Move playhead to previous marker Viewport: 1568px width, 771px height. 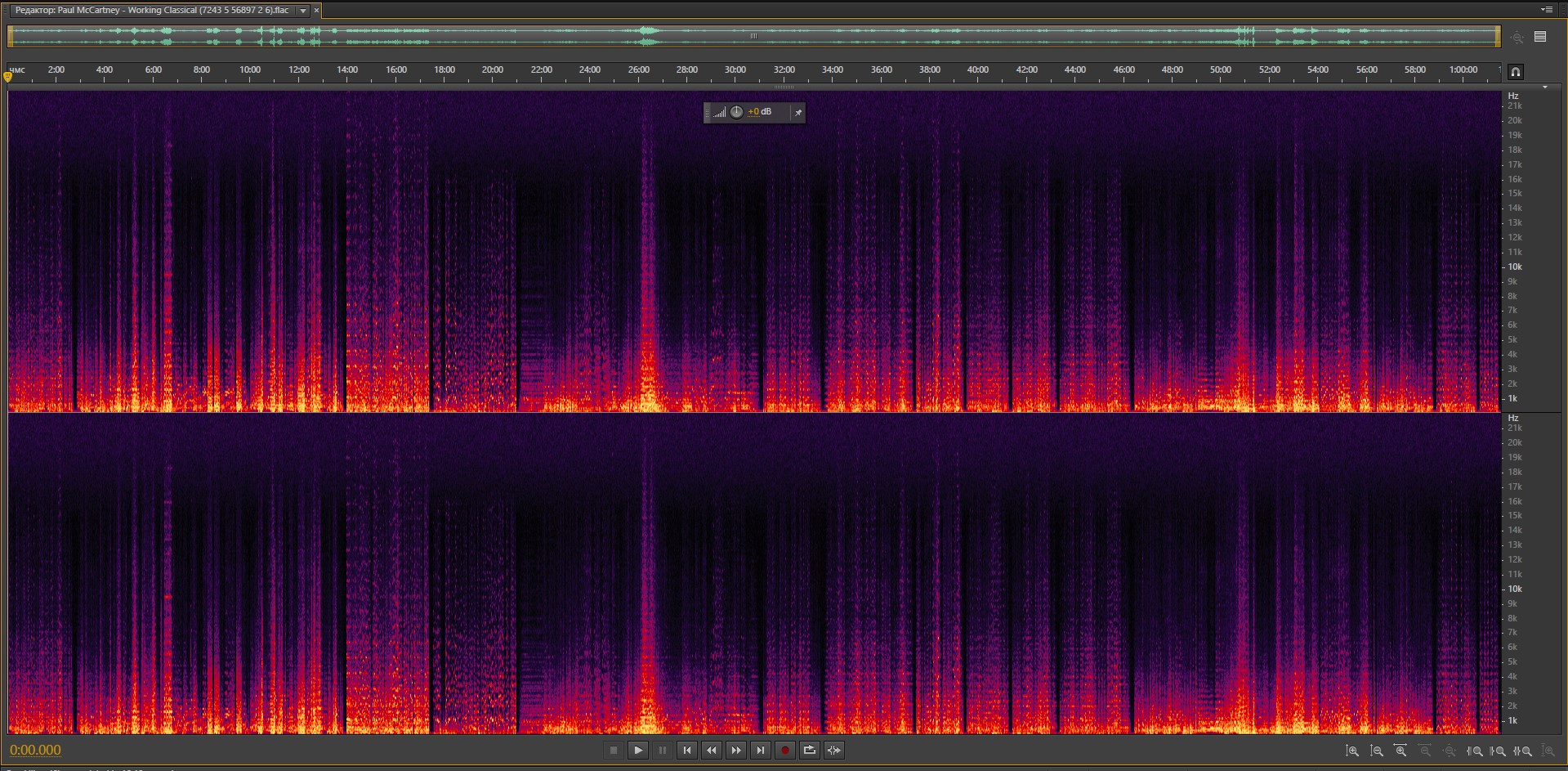(x=686, y=751)
